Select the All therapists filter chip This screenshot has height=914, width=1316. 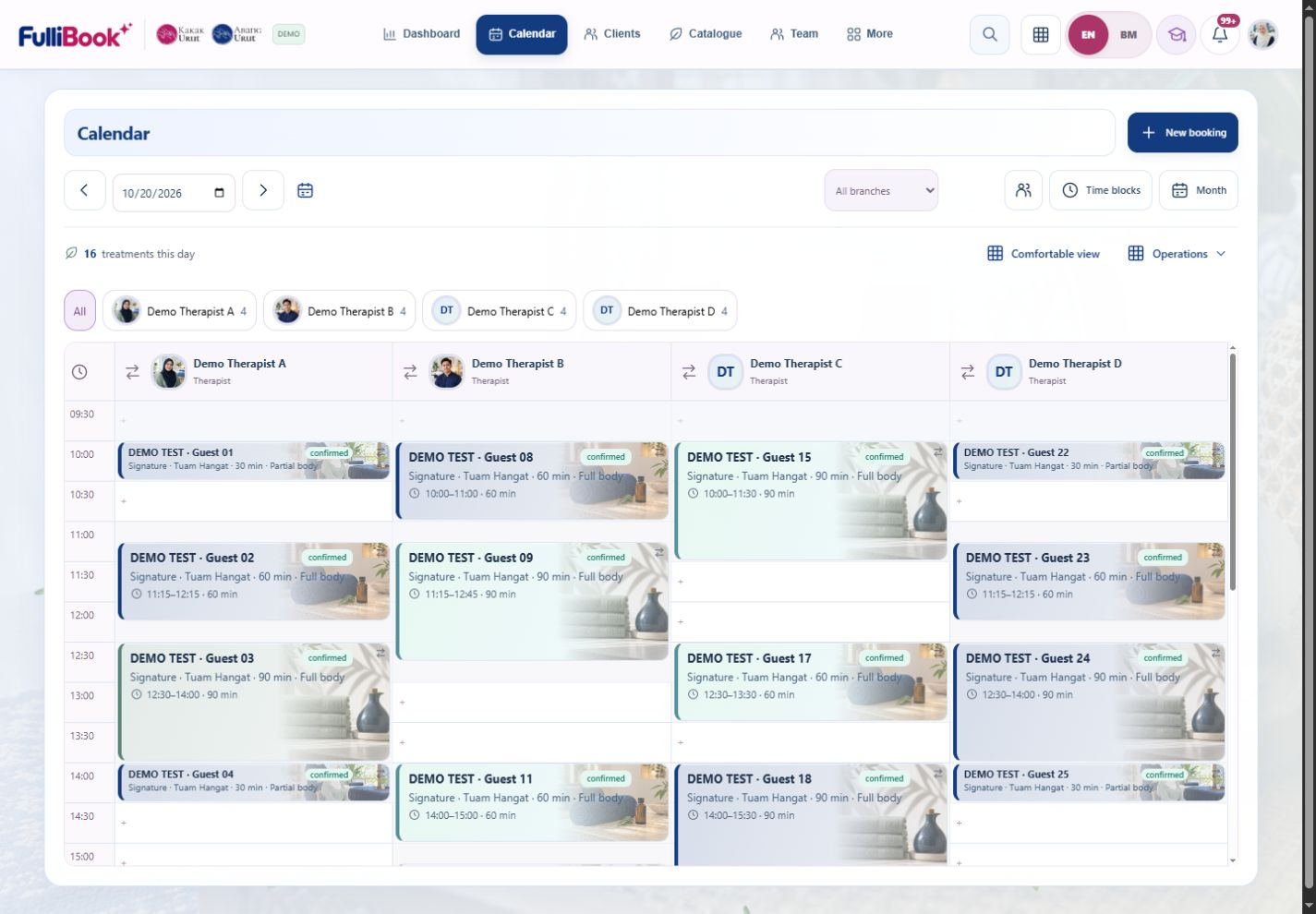79,311
